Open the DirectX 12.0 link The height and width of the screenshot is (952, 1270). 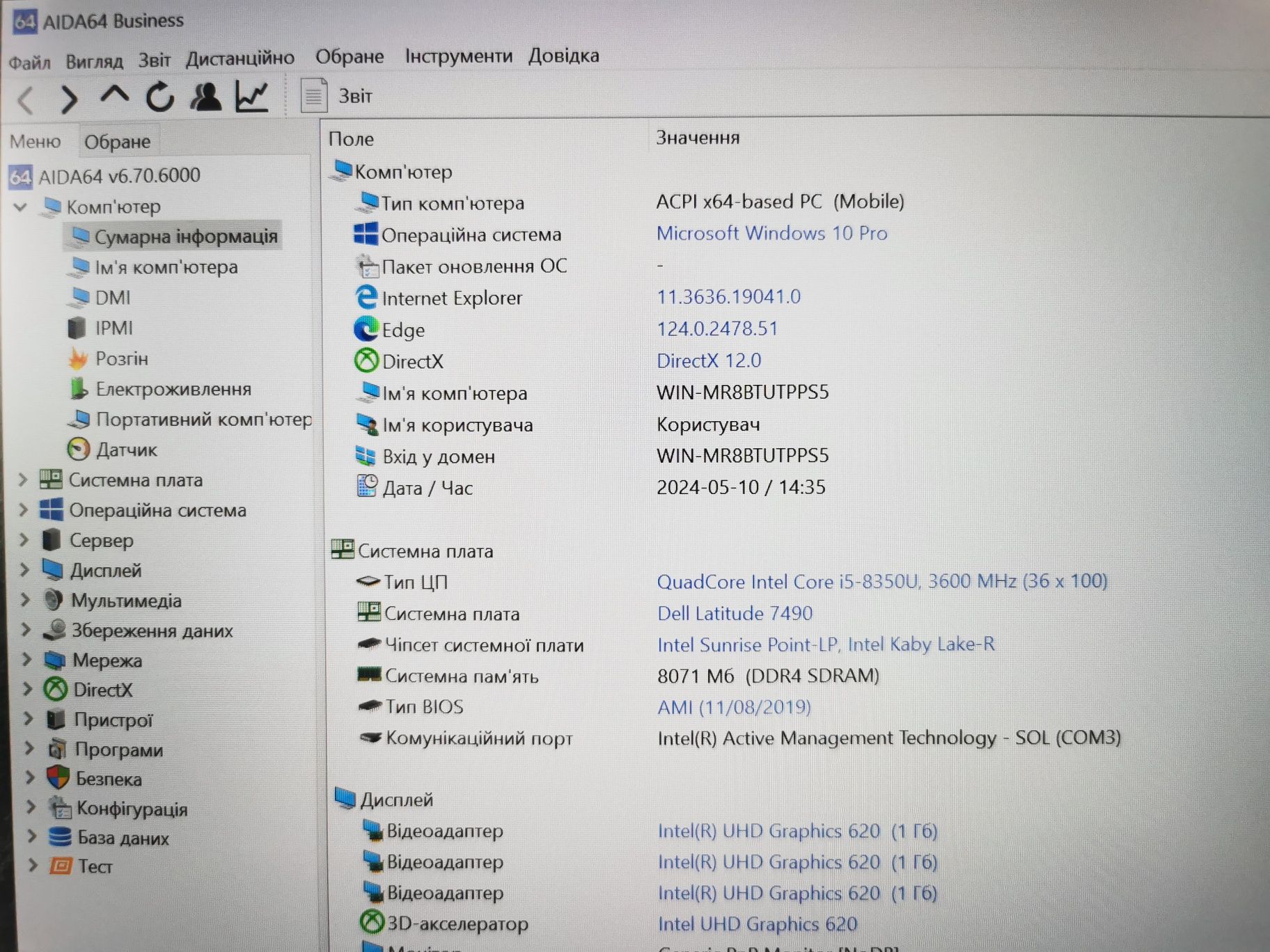709,360
